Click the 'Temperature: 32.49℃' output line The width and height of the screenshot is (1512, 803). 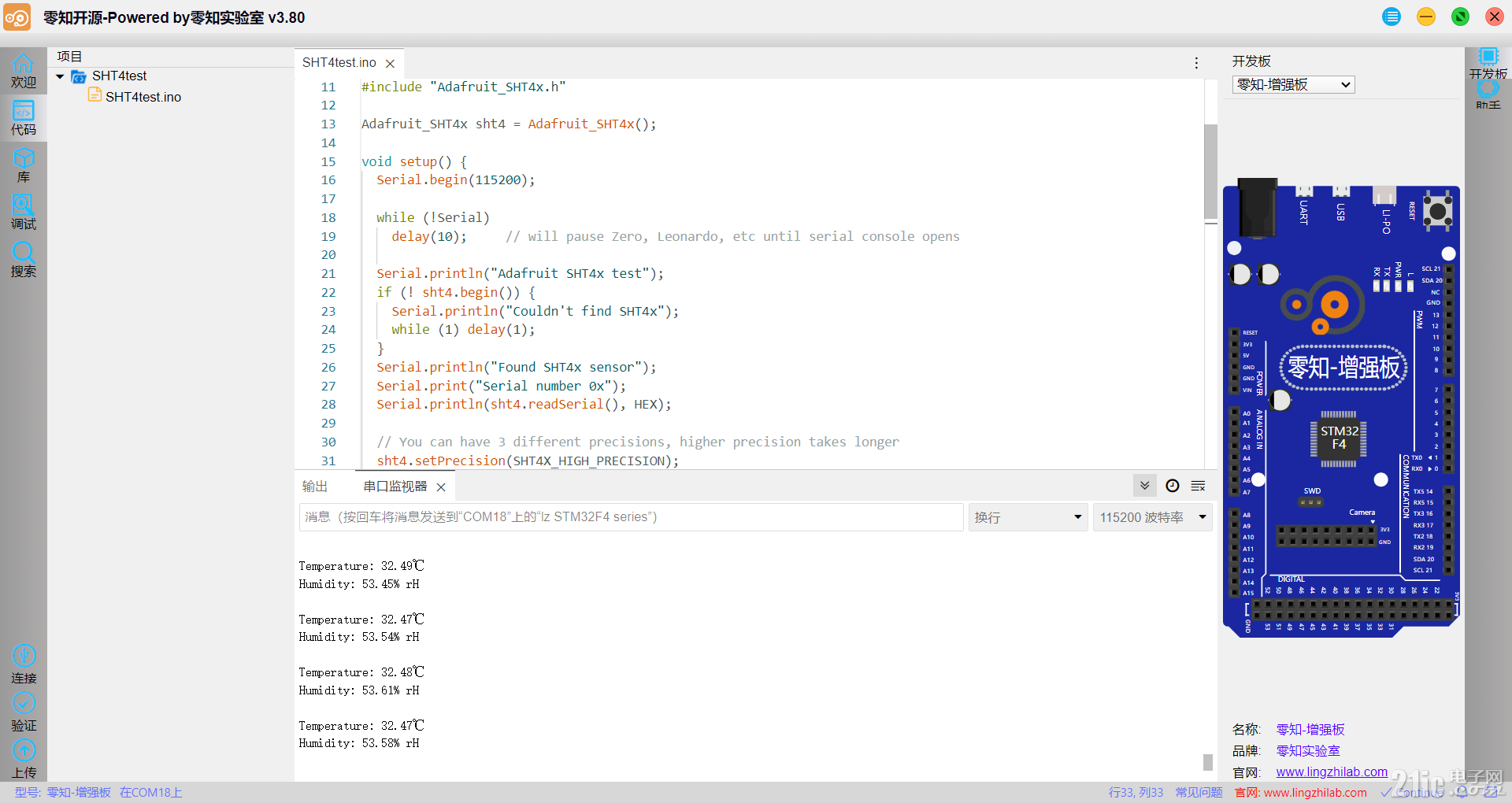point(361,566)
